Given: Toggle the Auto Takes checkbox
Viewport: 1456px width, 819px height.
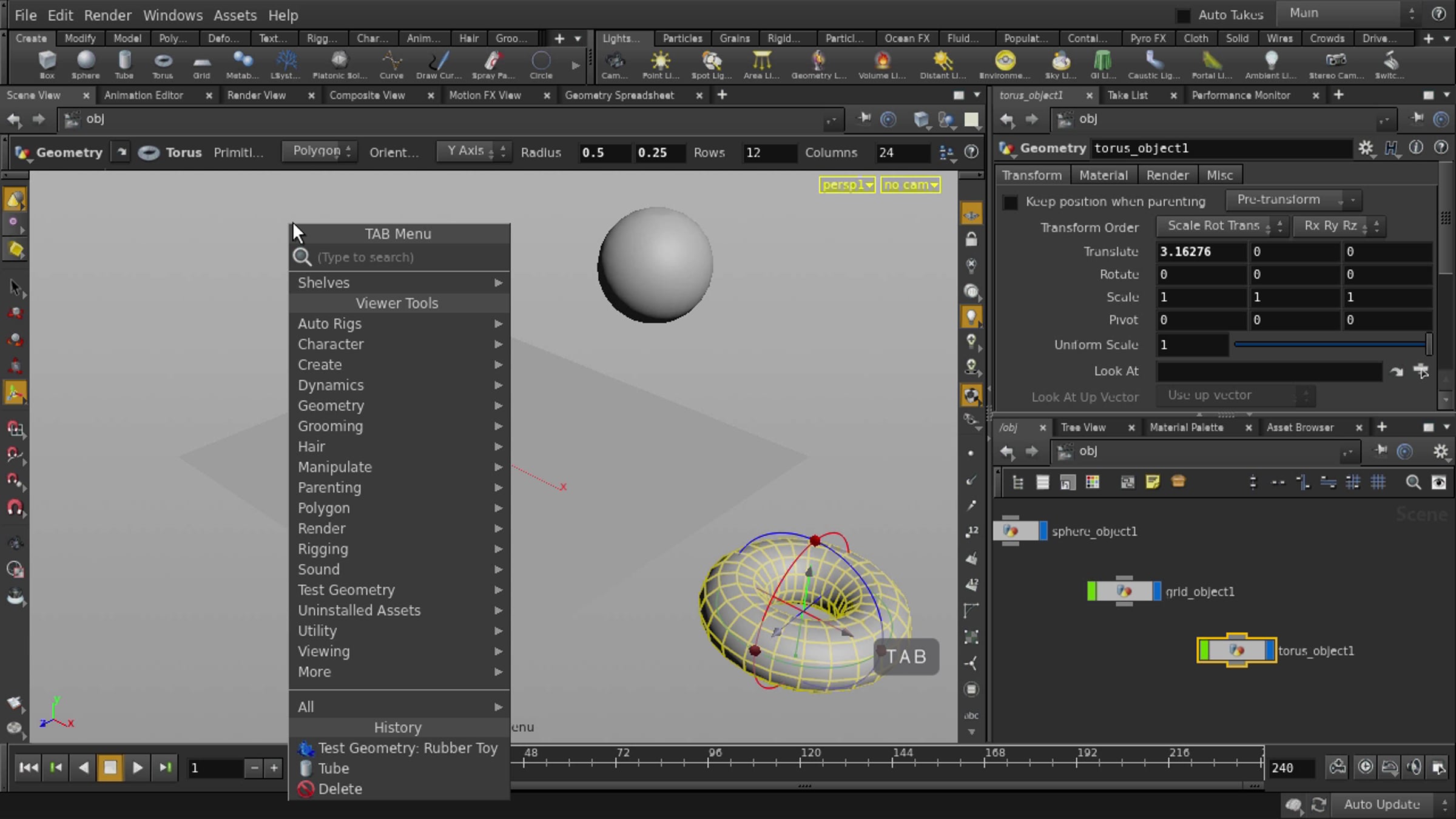Looking at the screenshot, I should pos(1182,15).
